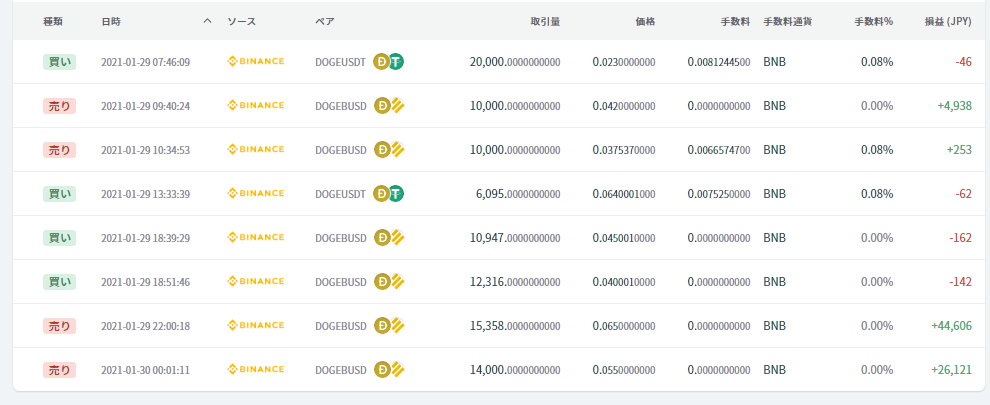Viewport: 990px width, 405px height.
Task: Click the Binance logo in the 18:51:46 row
Action: click(256, 282)
